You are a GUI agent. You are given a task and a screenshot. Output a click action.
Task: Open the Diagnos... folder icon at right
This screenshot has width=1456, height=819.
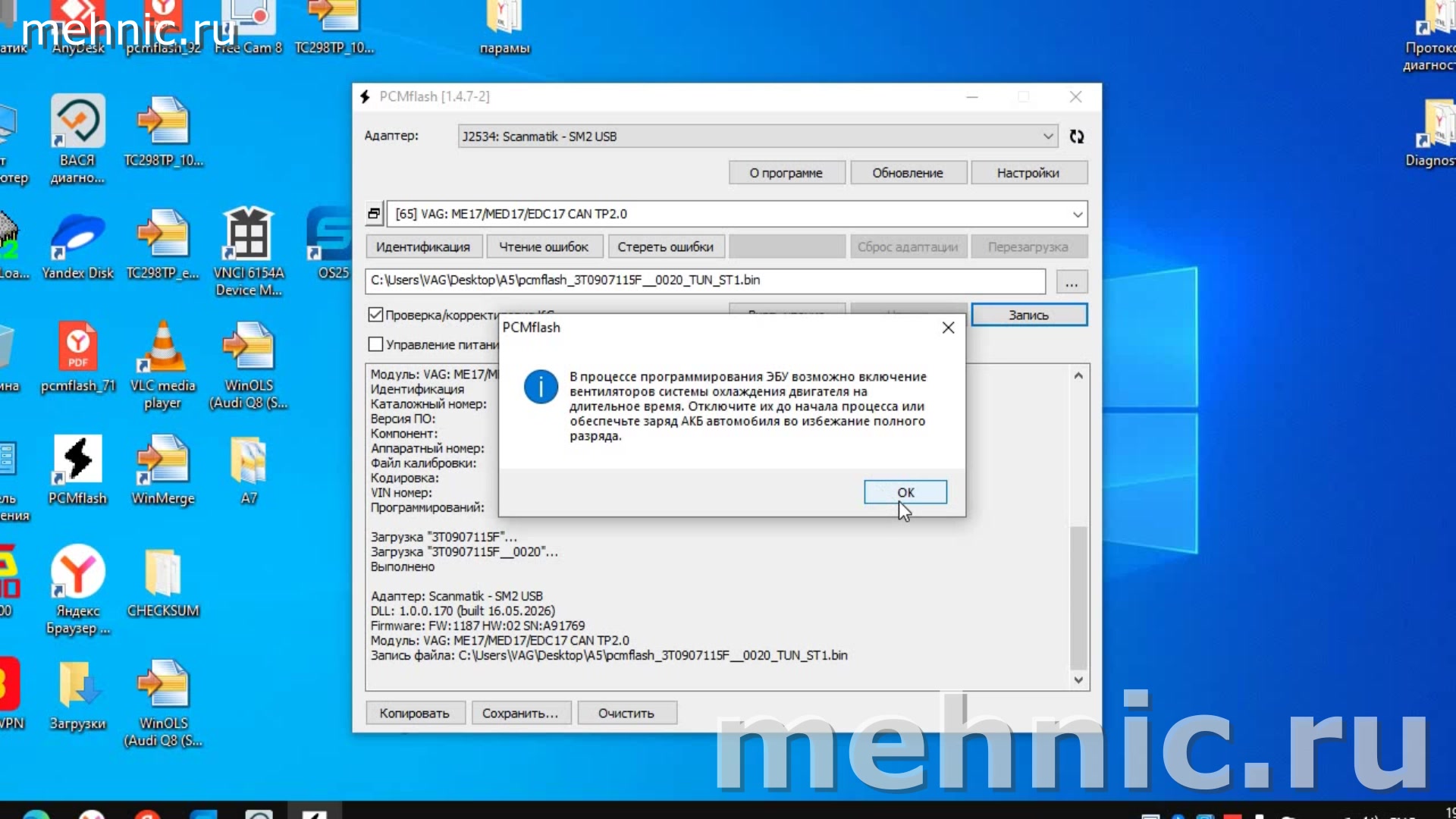[x=1432, y=133]
